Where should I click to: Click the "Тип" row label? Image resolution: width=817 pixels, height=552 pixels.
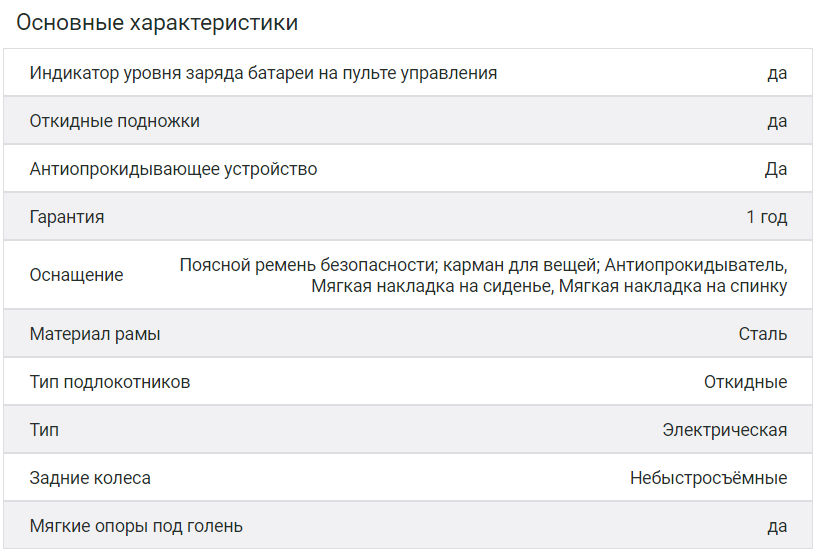pyautogui.click(x=44, y=430)
